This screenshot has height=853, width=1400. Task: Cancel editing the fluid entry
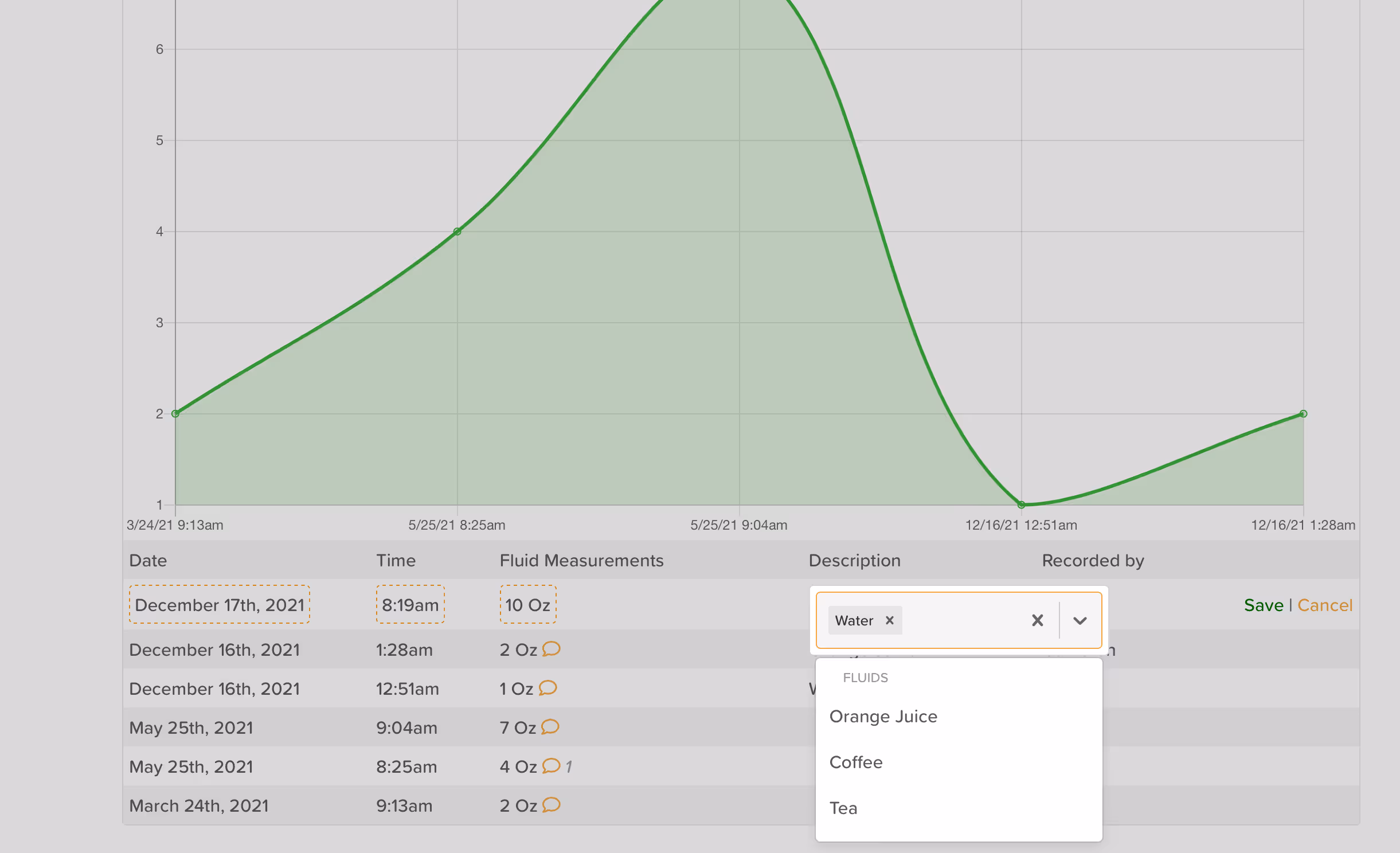point(1325,605)
